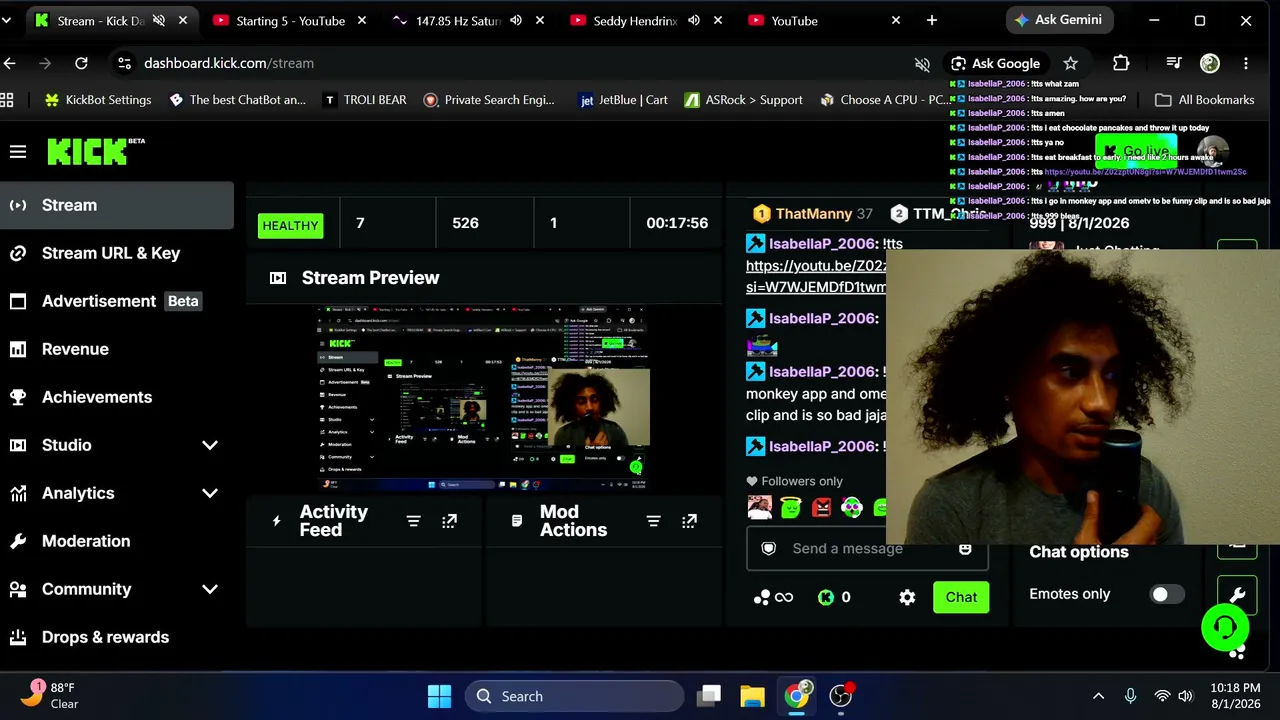1280x720 pixels.
Task: Click the taskbar Search box
Action: (x=574, y=696)
